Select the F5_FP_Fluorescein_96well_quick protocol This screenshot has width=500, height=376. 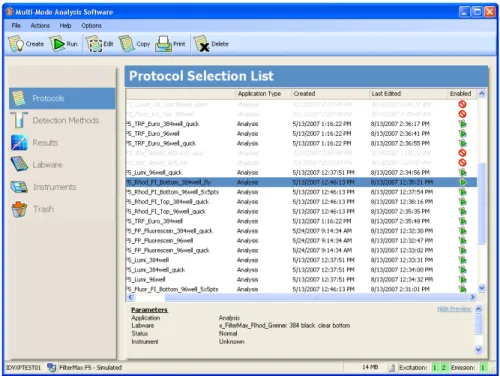[168, 250]
